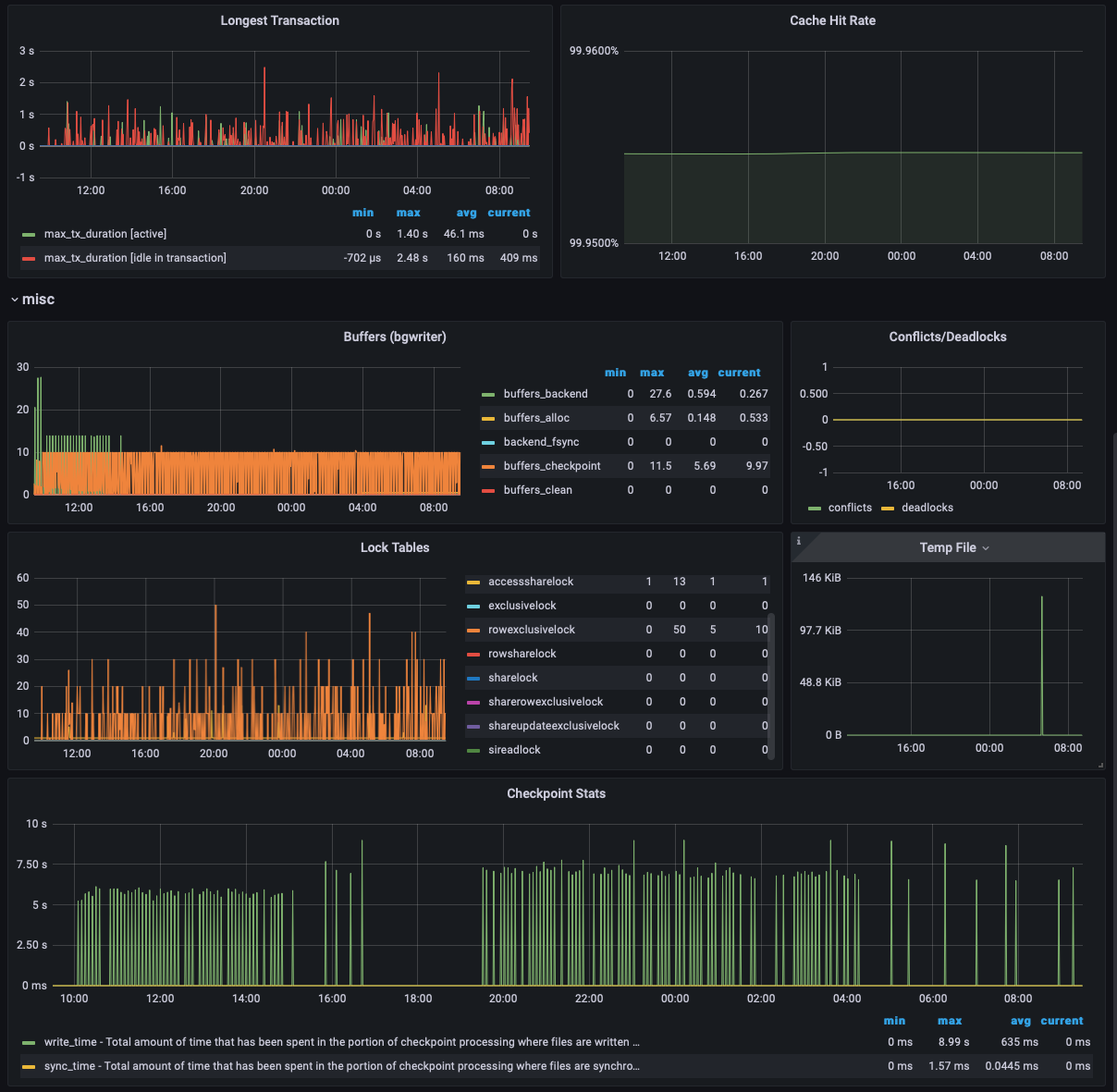Sort Buffers legend by avg column

point(697,373)
